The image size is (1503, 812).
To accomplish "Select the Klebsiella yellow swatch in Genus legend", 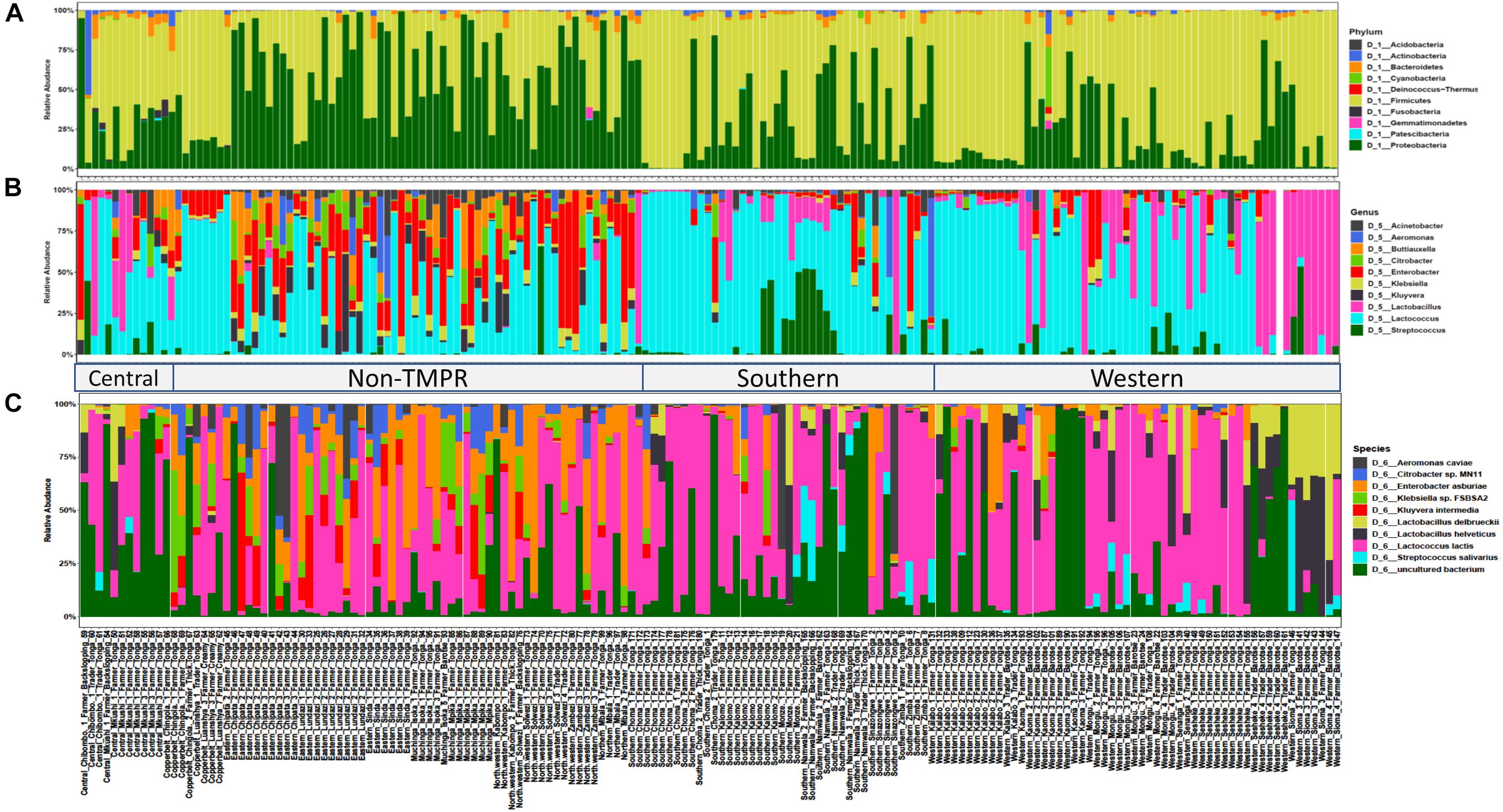I will 1356,284.
